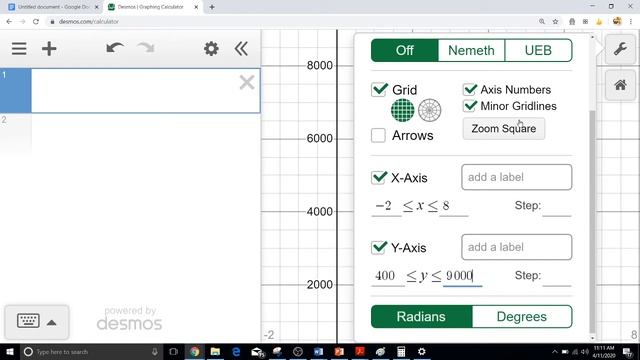
Task: Select the polar grid style icon
Action: point(430,110)
